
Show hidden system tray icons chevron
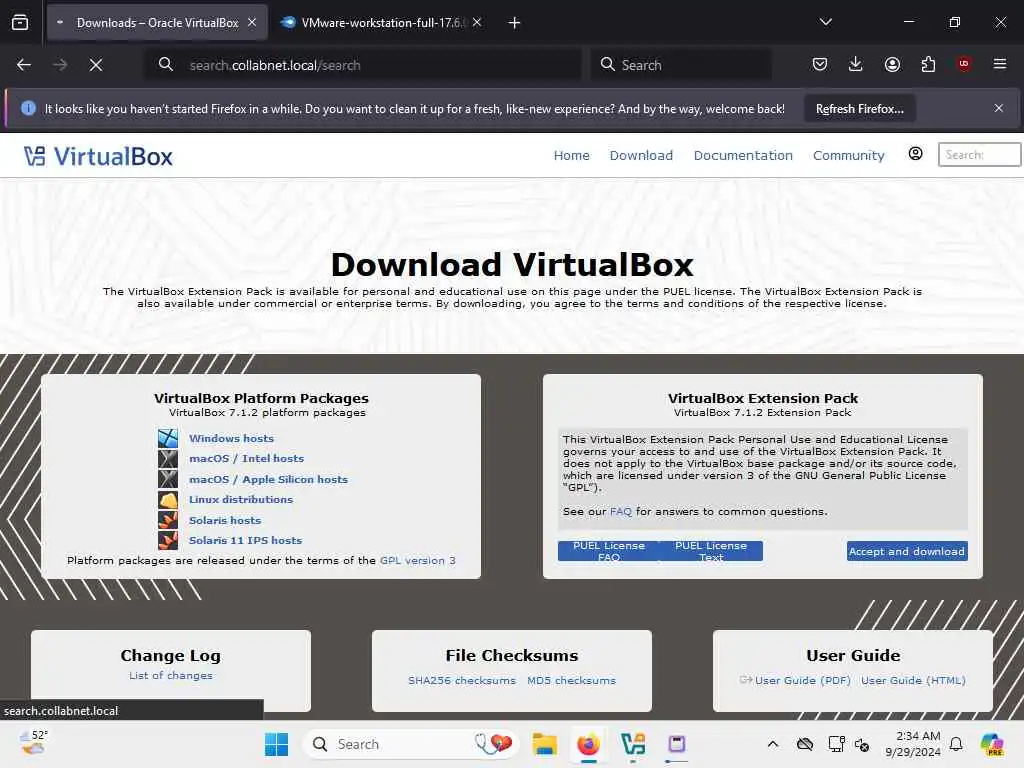point(773,744)
